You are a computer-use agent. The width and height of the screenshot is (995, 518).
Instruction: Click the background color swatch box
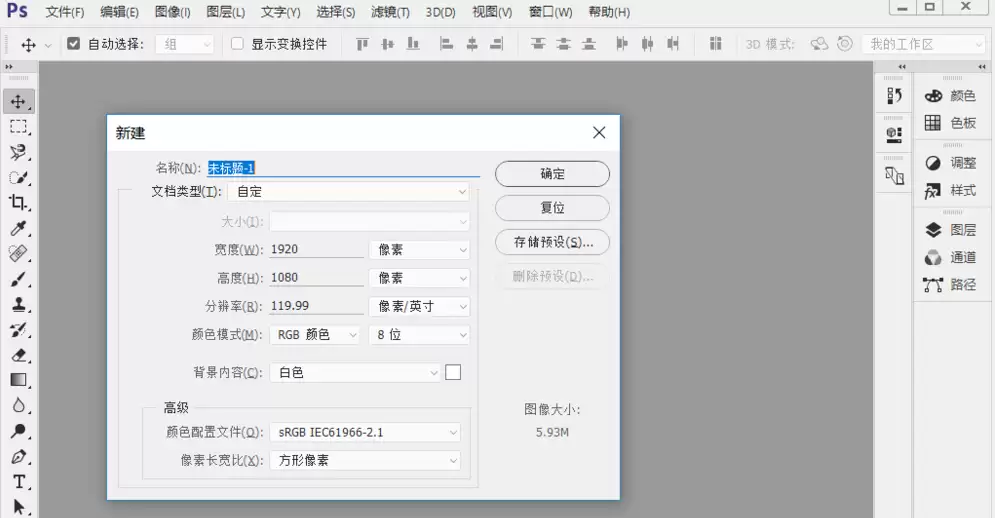pos(453,372)
